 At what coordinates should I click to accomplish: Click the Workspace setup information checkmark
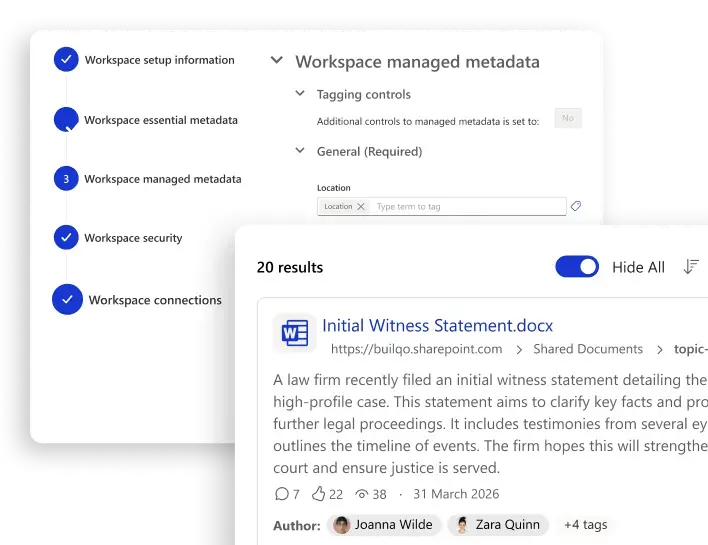pos(66,60)
